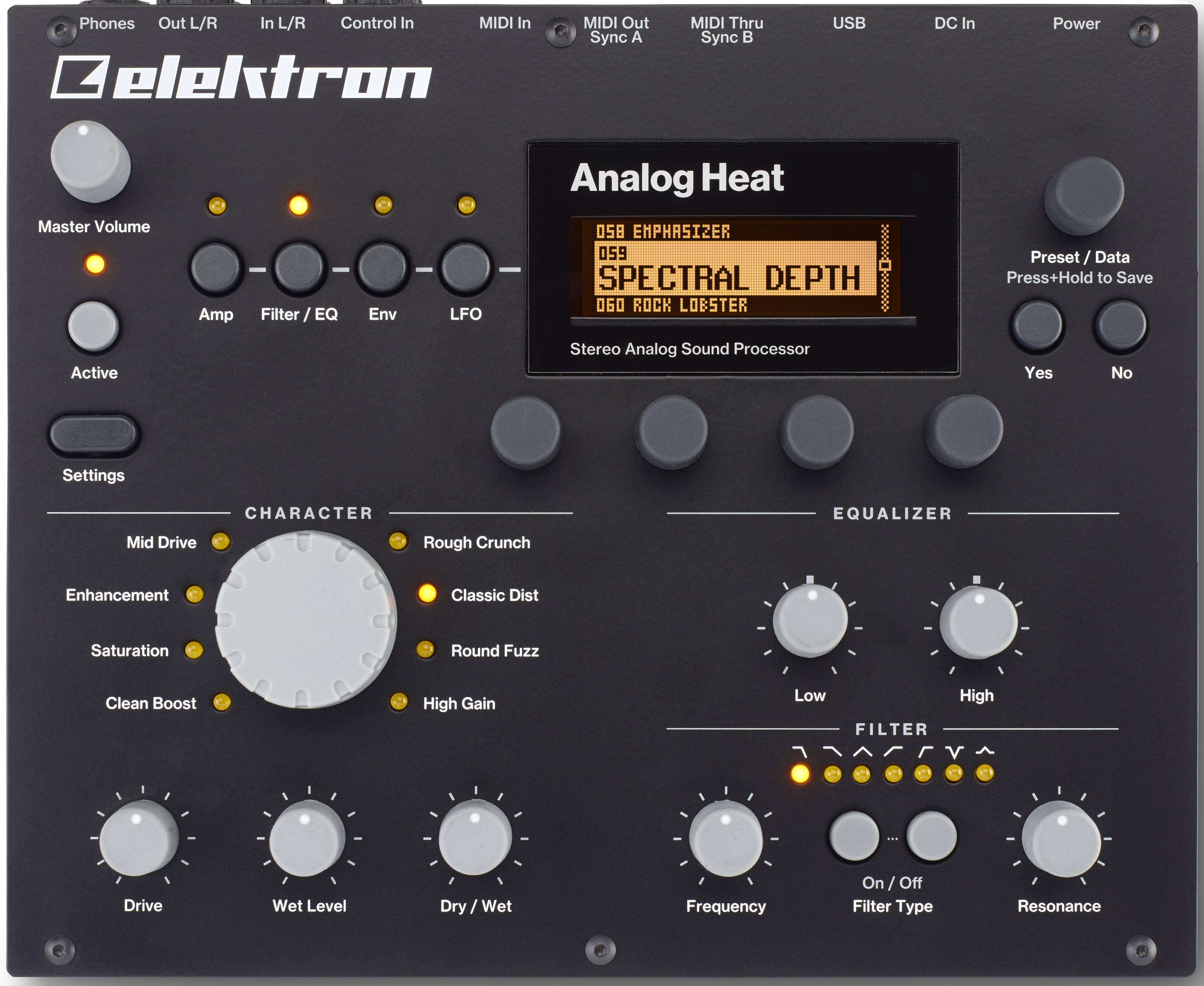This screenshot has height=986, width=1204.
Task: Click the Resonance knob
Action: pos(1061,840)
